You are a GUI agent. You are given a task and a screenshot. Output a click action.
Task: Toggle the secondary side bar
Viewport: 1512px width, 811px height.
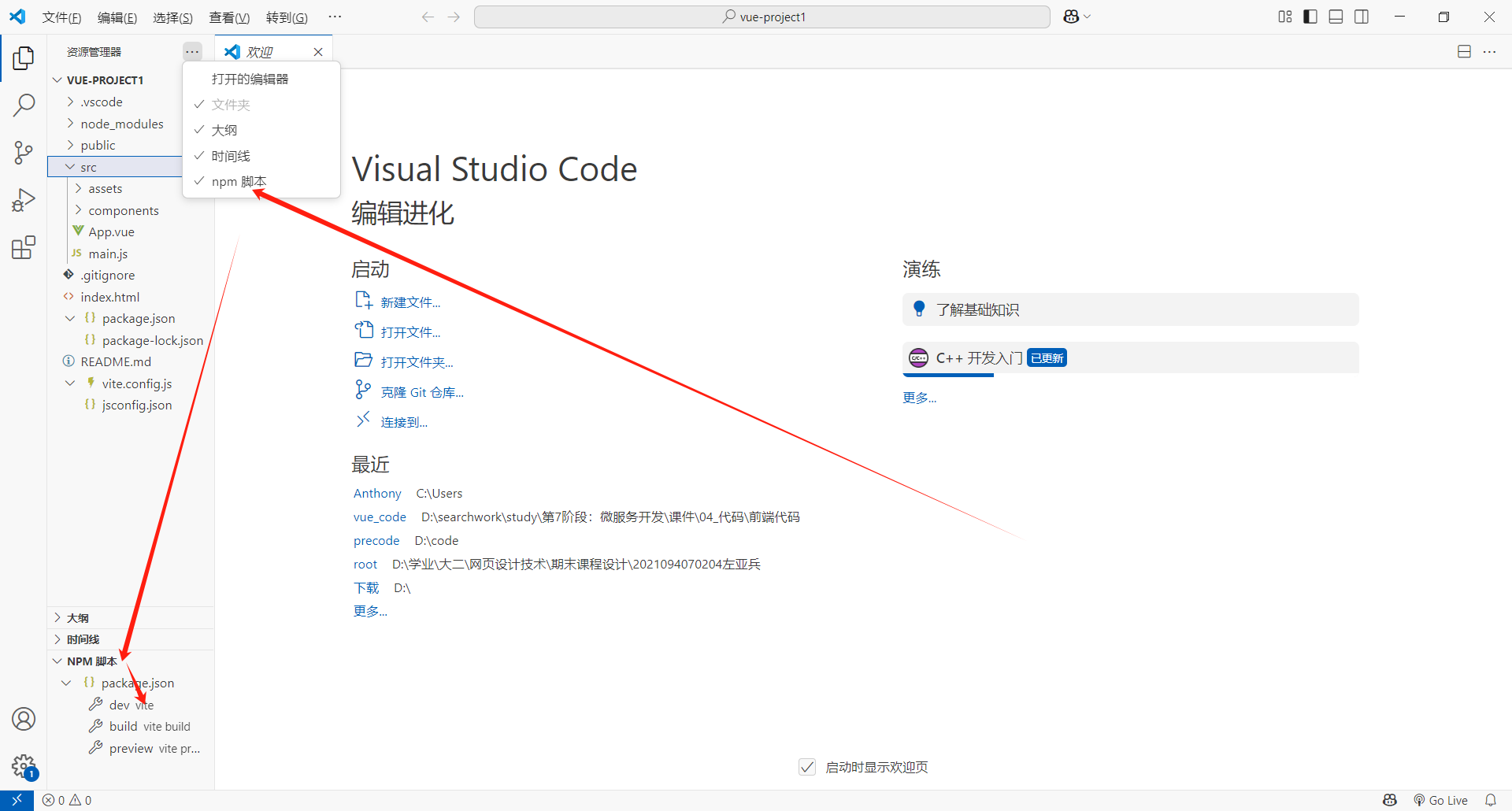(1361, 17)
